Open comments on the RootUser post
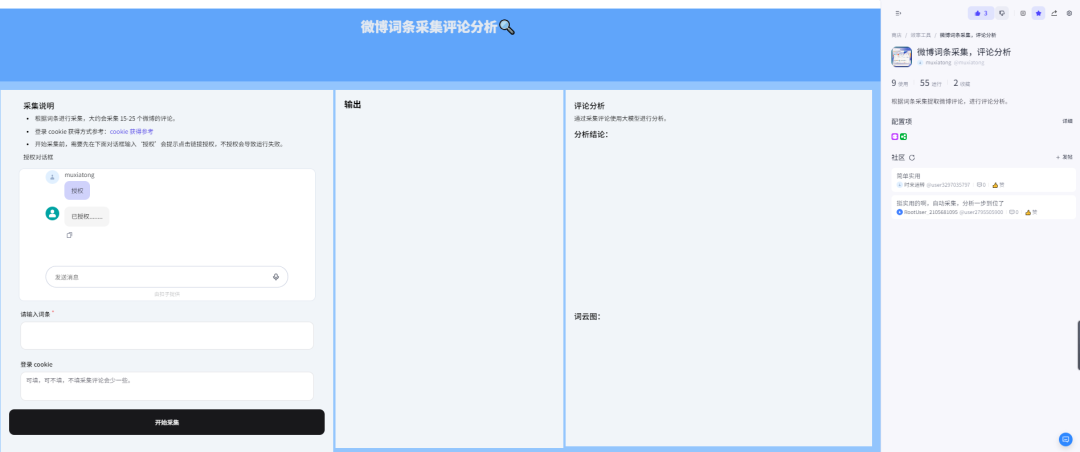Viewport: 1080px width, 452px height. pyautogui.click(x=1013, y=212)
